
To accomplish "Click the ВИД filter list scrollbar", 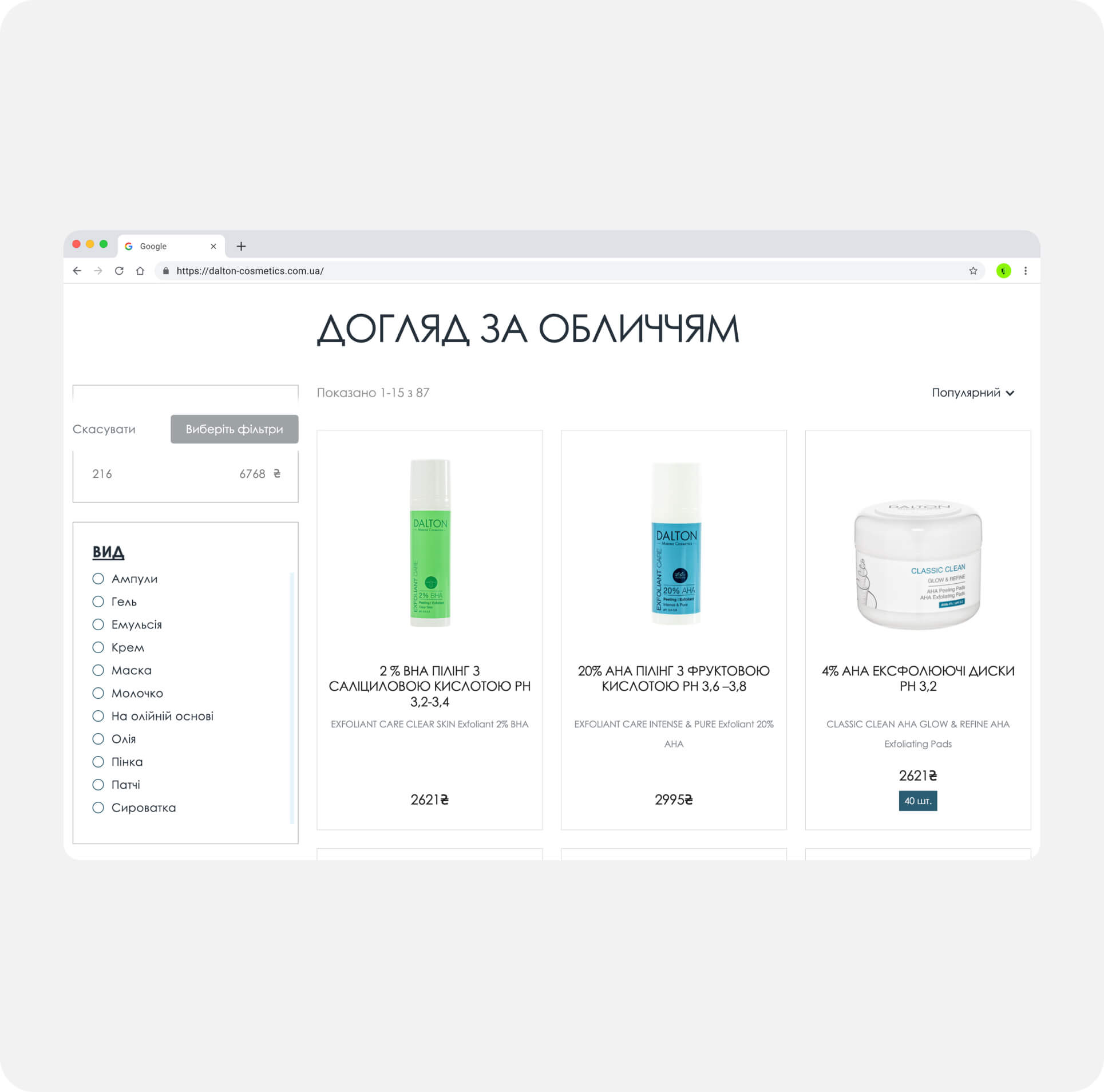I will [x=292, y=698].
